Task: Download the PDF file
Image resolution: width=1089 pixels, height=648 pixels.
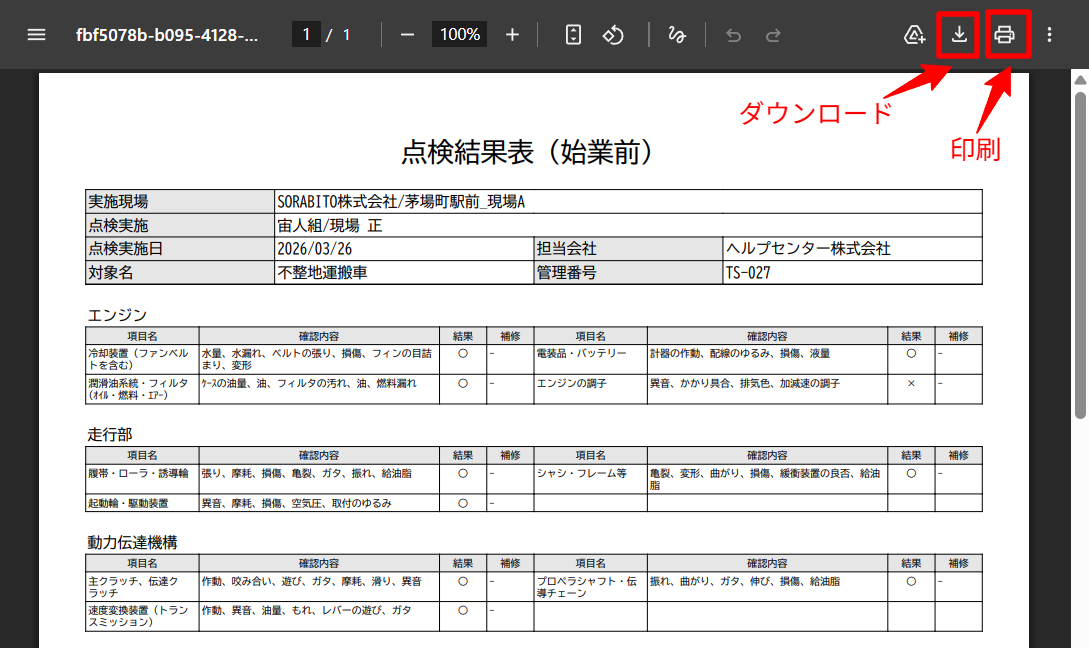Action: coord(959,35)
